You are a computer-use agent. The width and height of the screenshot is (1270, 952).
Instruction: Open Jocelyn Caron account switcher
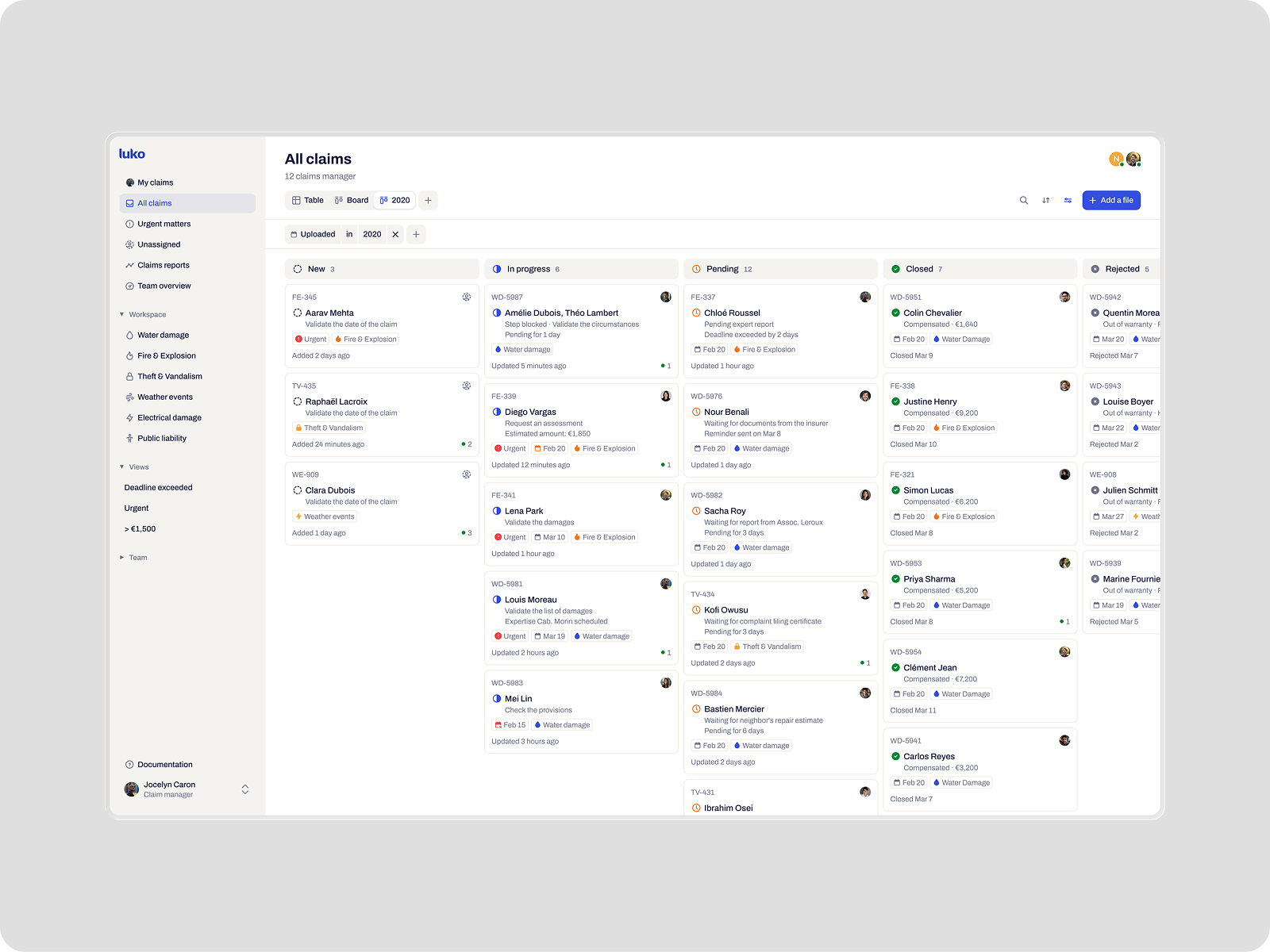(245, 789)
